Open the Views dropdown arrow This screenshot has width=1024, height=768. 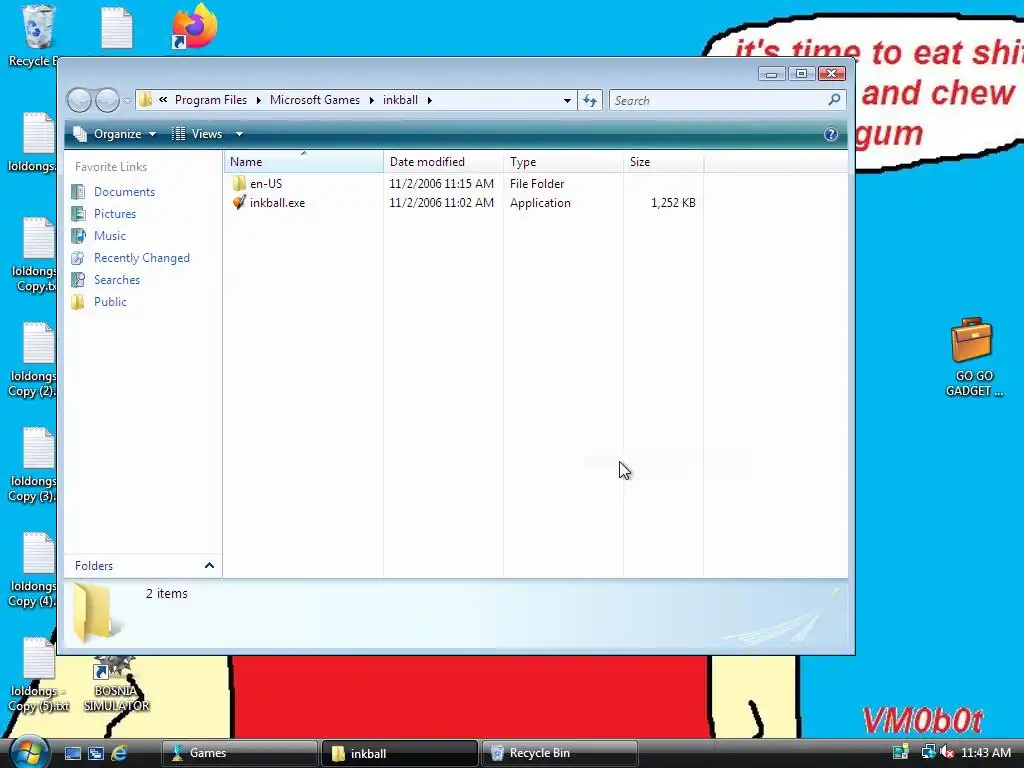[239, 134]
